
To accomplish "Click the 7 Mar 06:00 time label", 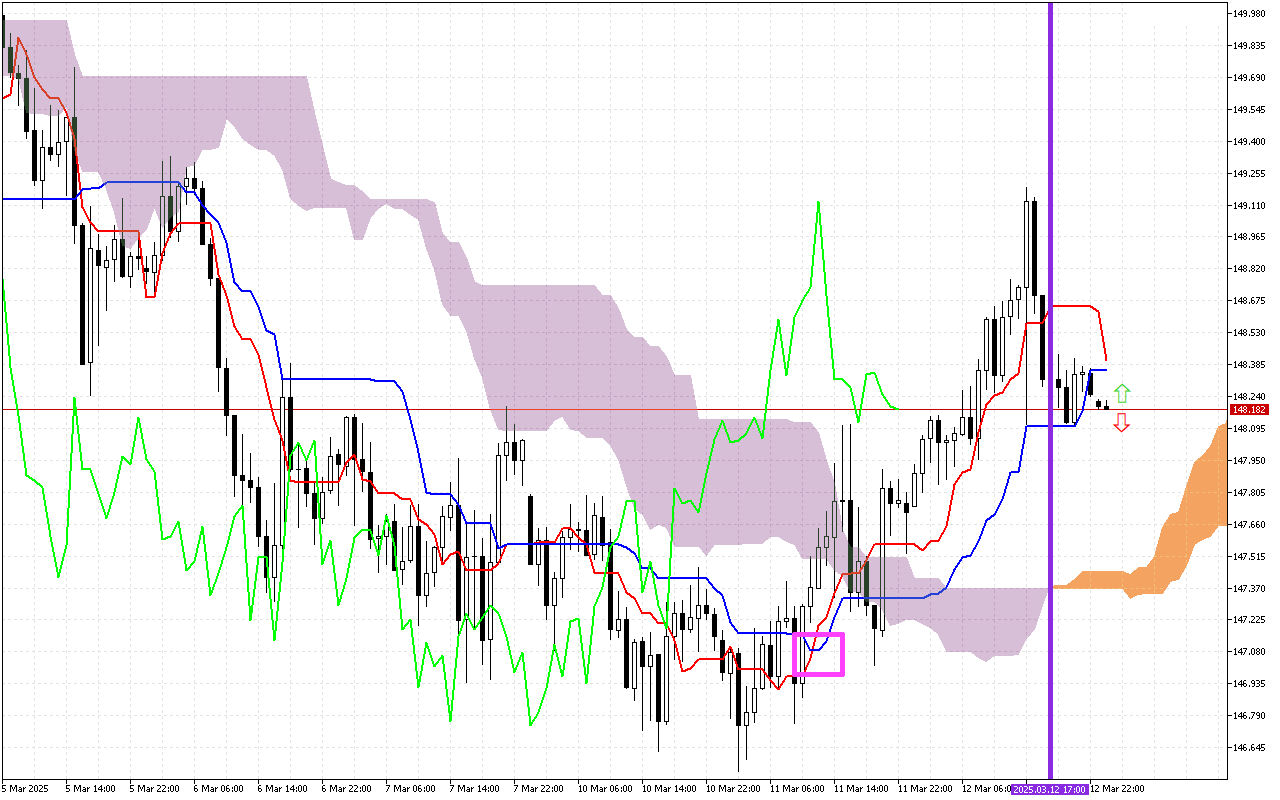I will (x=410, y=789).
